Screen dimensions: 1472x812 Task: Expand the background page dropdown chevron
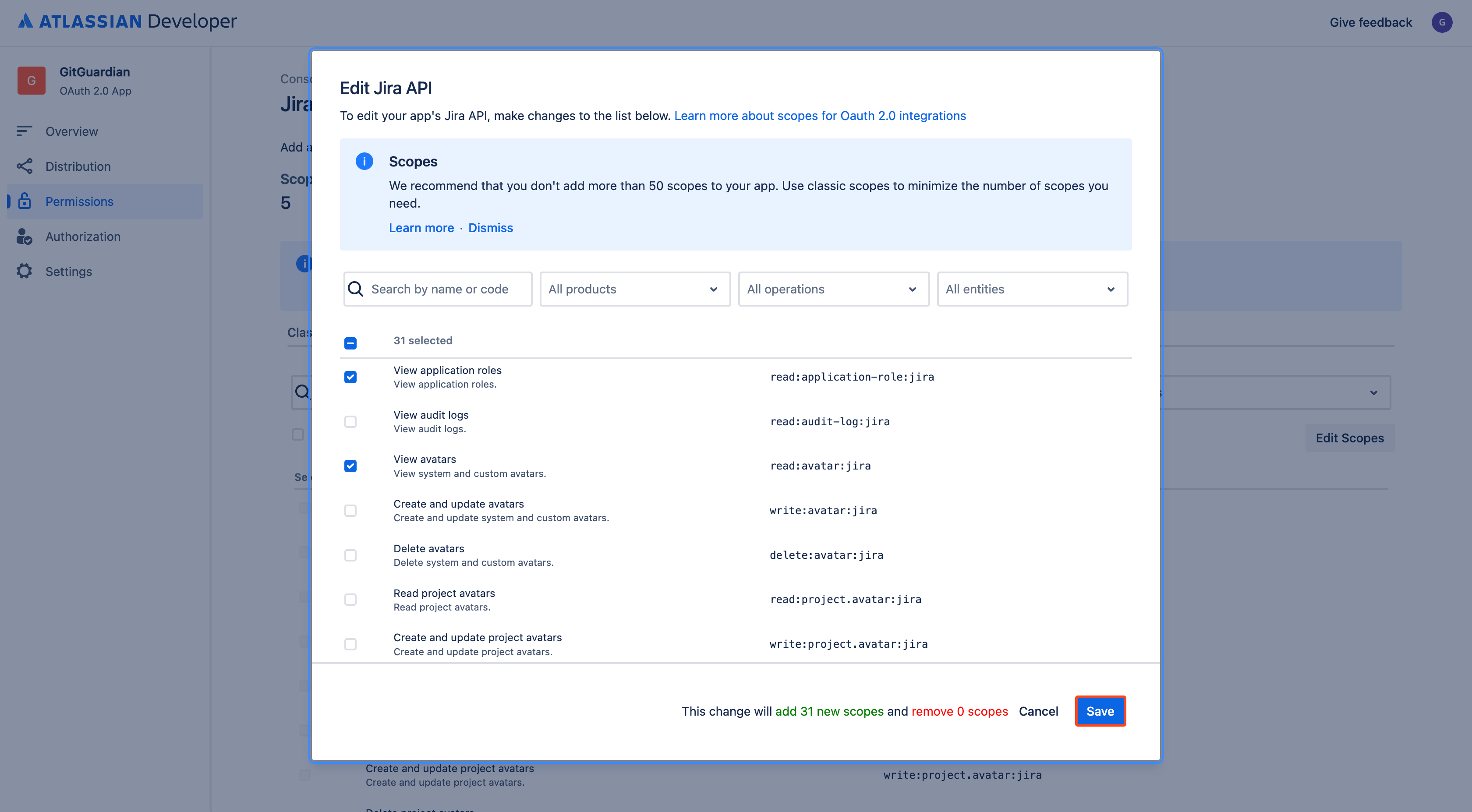pyautogui.click(x=1373, y=392)
